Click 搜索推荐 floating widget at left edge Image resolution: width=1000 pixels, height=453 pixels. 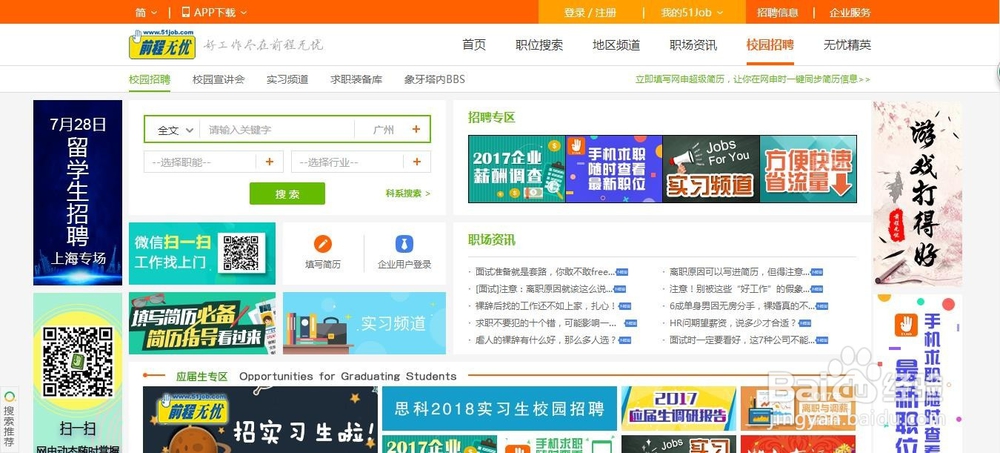[9, 419]
